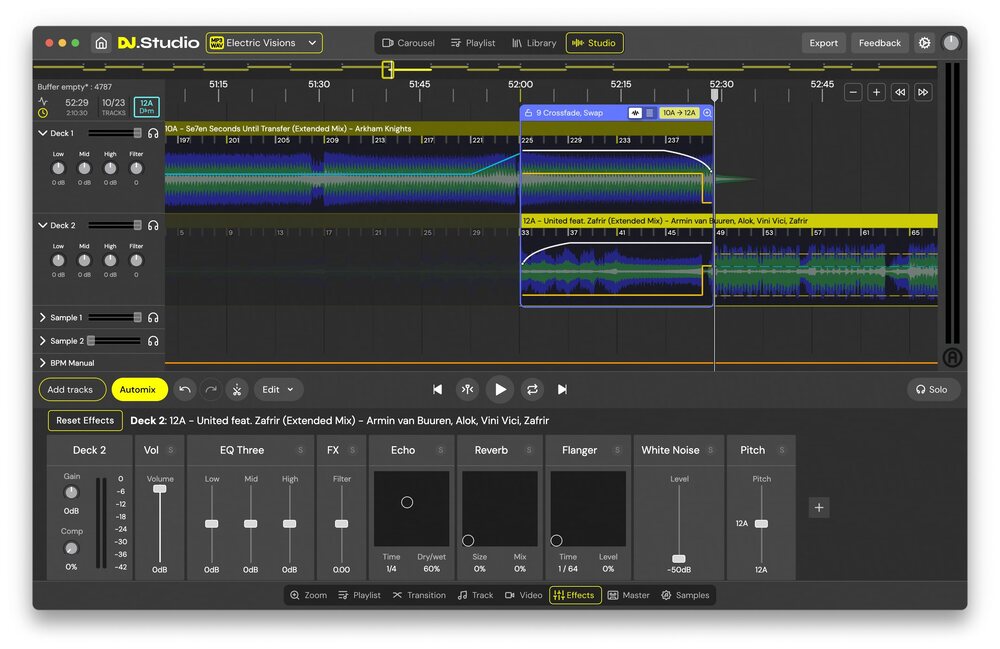Click the settings gear in the title bar
Image resolution: width=1000 pixels, height=649 pixels.
[x=924, y=42]
